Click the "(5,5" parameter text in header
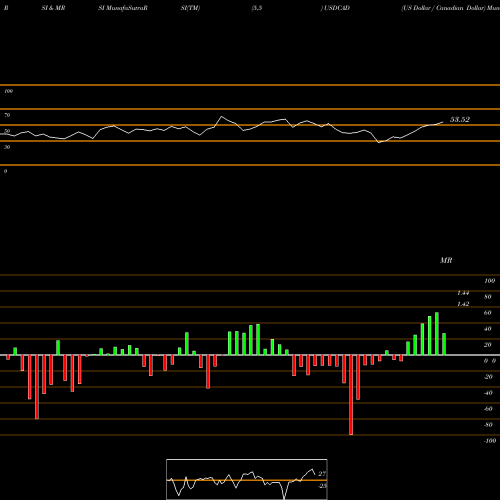 click(257, 8)
